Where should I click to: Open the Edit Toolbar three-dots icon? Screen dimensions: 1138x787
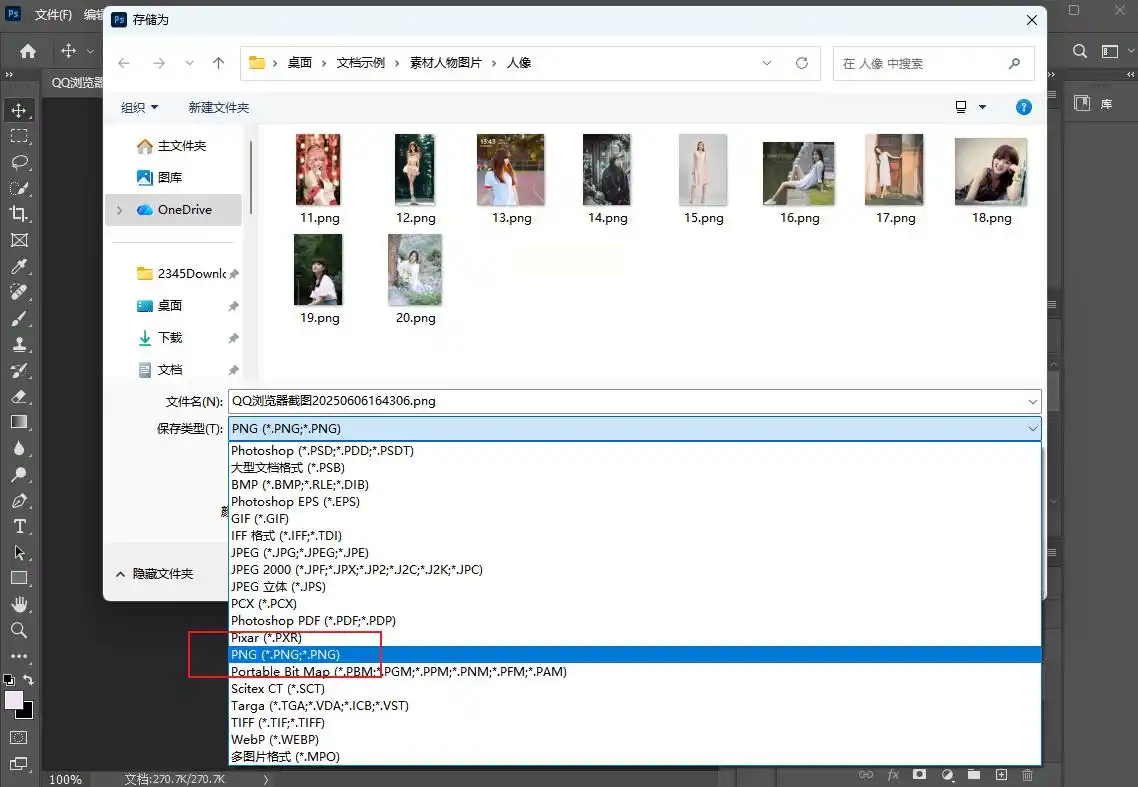click(20, 656)
